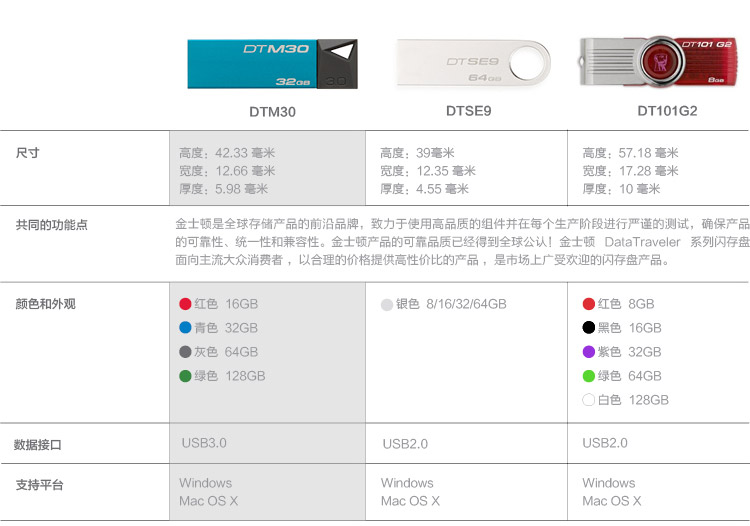This screenshot has width=750, height=526.
Task: Pick the white 128GB color dot
Action: coord(588,400)
